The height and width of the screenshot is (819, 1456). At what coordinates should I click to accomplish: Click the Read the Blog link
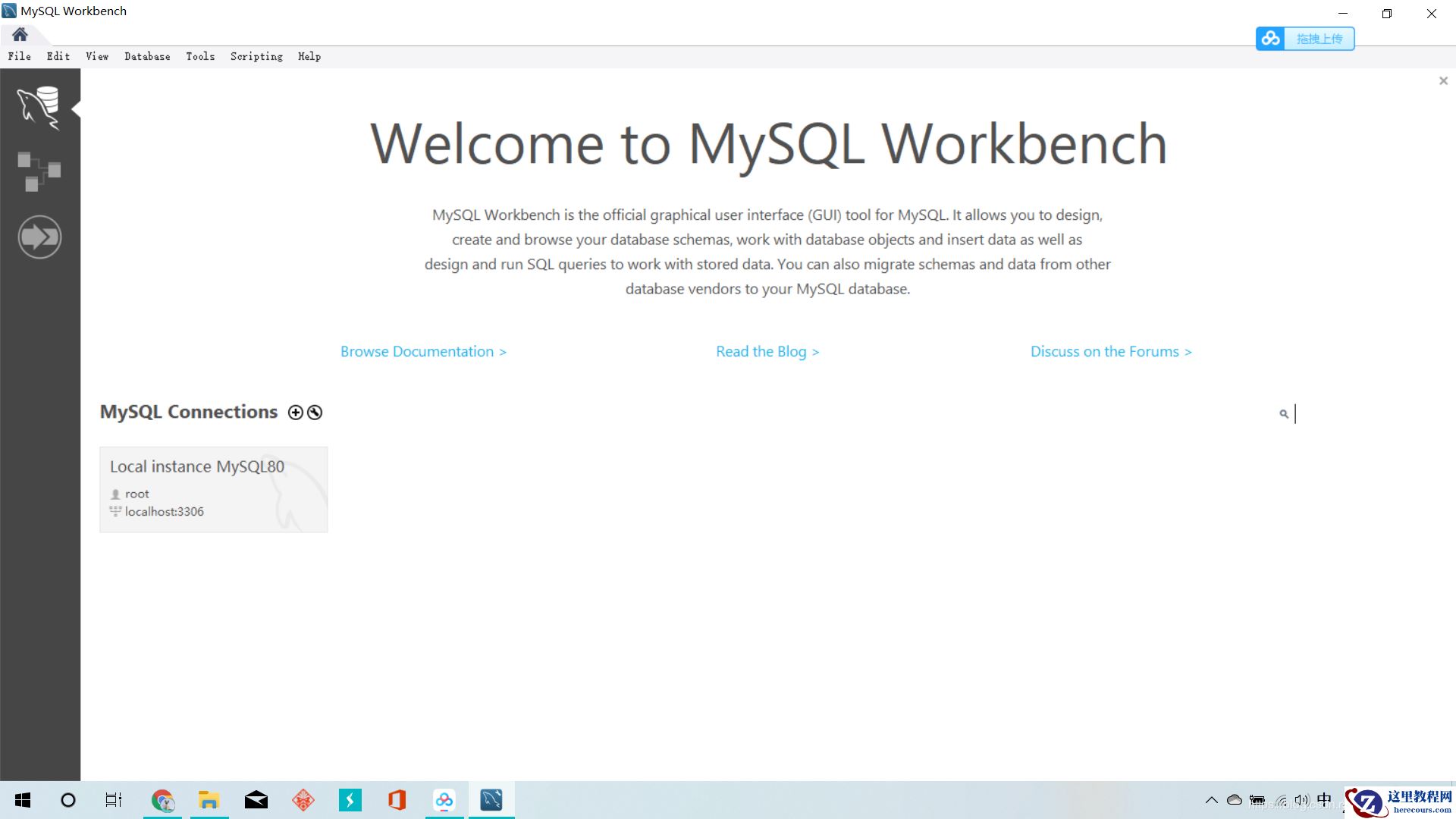pos(767,352)
